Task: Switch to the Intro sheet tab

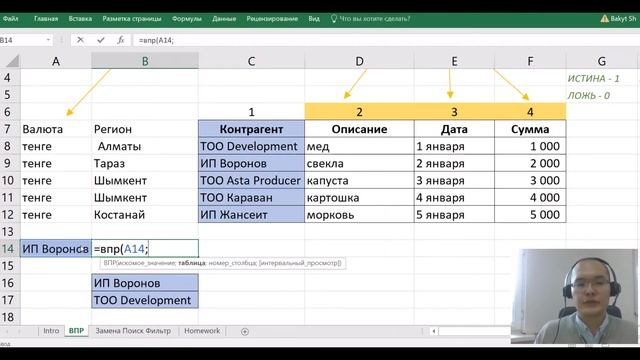Action: click(x=51, y=331)
